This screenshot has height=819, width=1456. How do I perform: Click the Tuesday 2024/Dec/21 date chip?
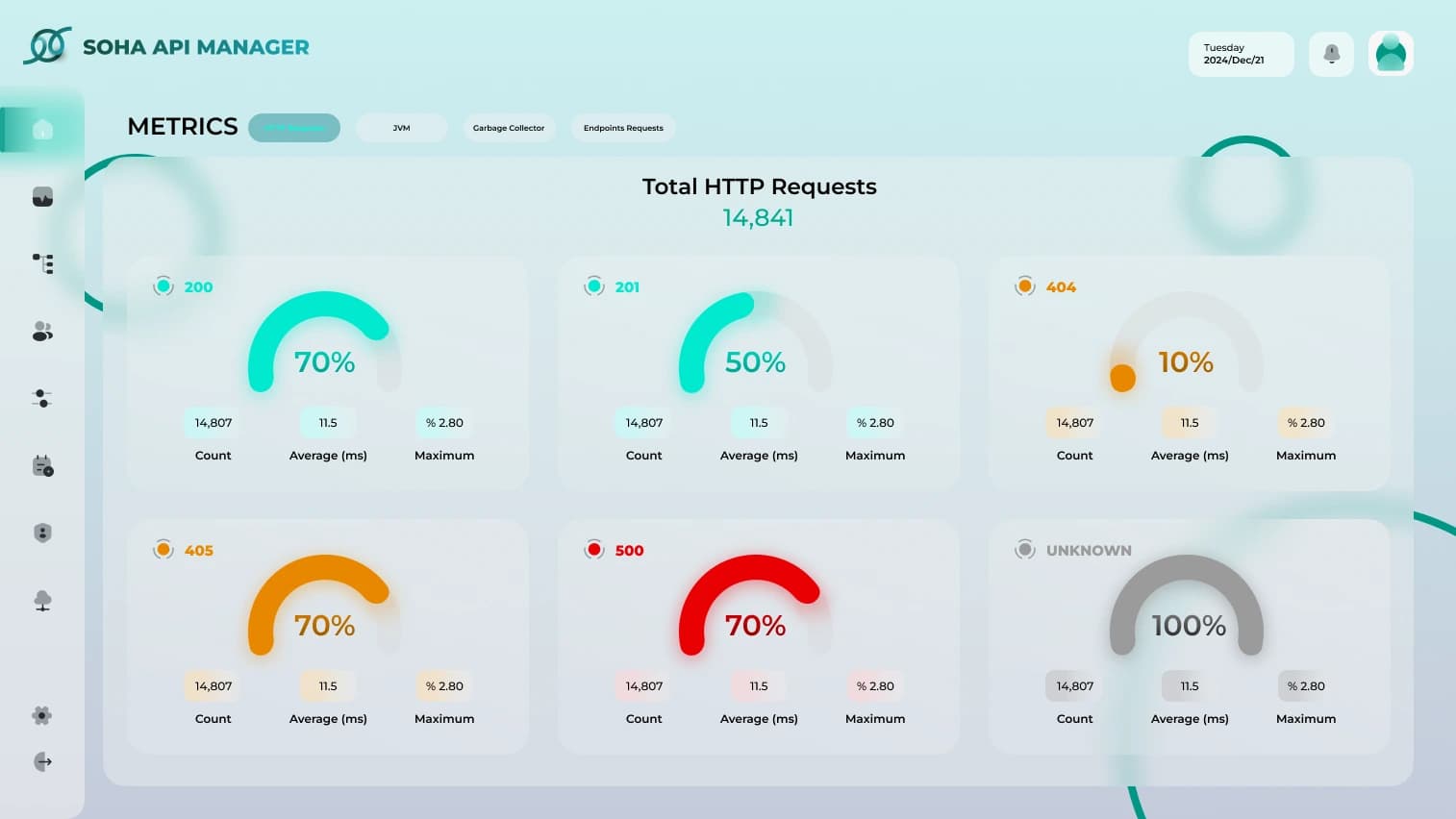point(1241,54)
